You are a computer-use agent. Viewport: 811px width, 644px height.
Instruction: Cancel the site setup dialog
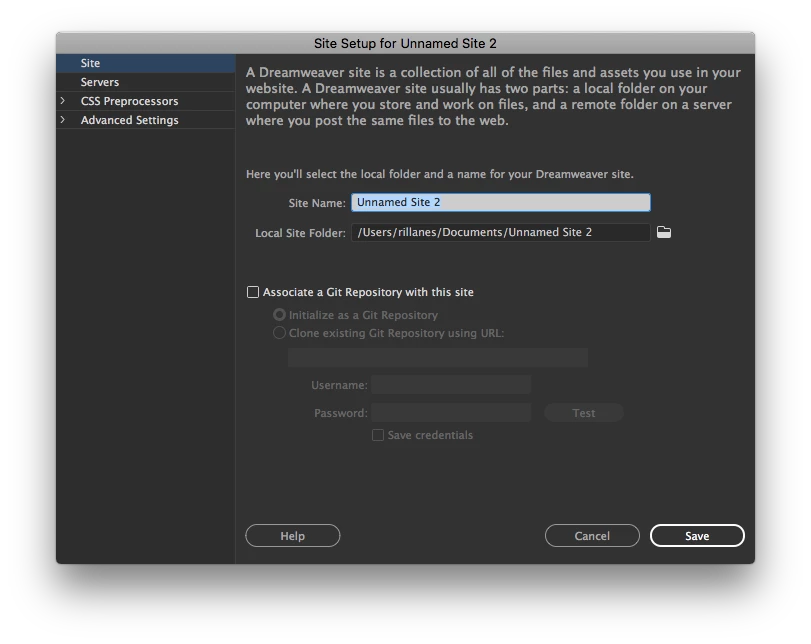(592, 536)
